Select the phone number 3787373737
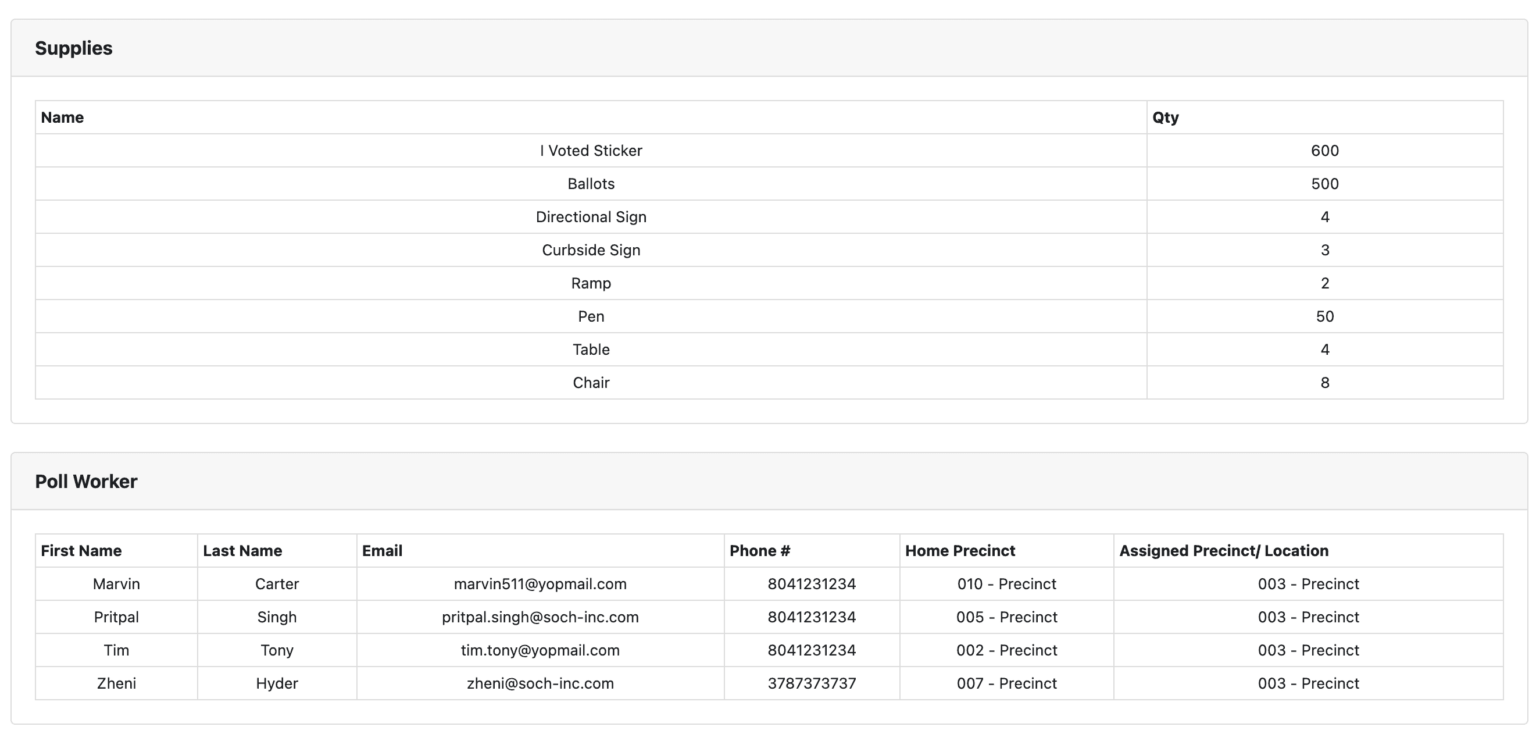Viewport: 1536px width, 748px height. pos(811,683)
